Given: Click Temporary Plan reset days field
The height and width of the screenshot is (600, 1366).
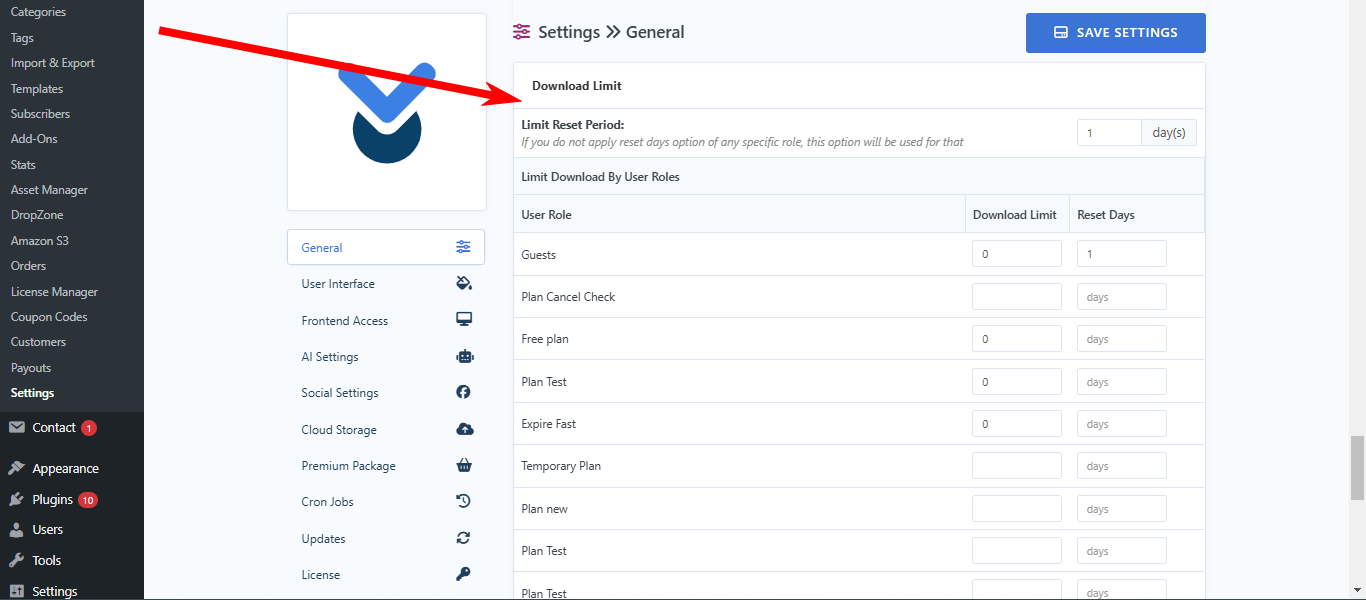Looking at the screenshot, I should click(x=1122, y=466).
